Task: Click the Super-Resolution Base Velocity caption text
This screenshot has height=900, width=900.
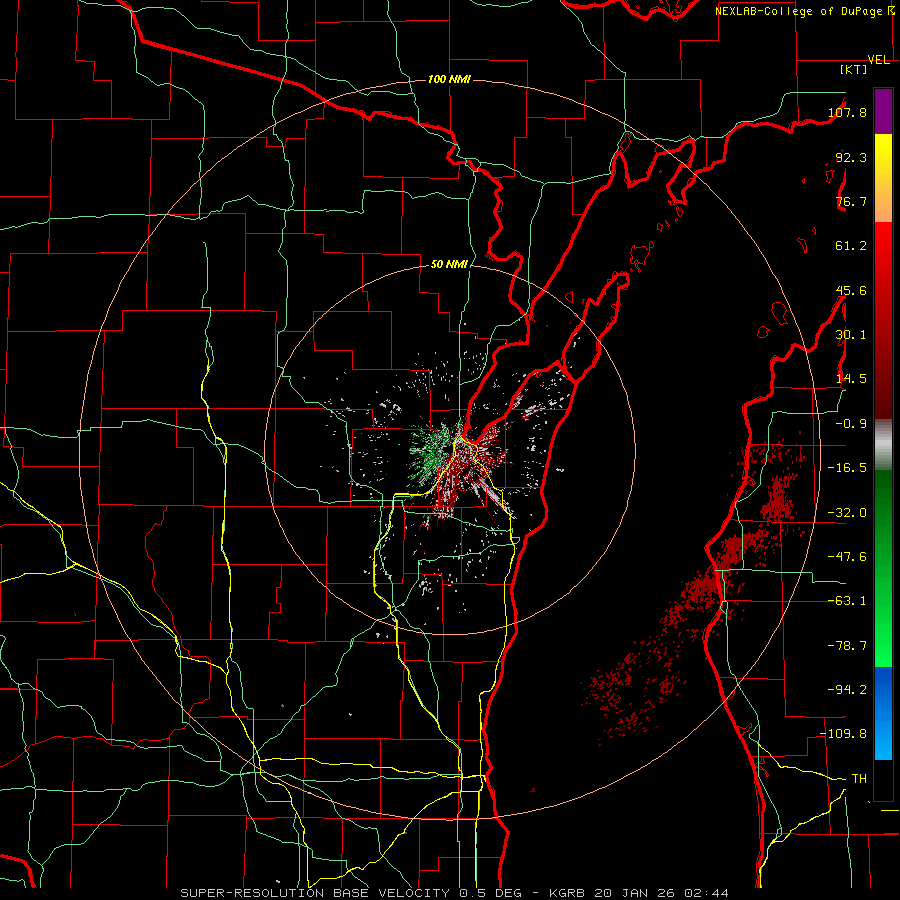Action: pos(455,893)
